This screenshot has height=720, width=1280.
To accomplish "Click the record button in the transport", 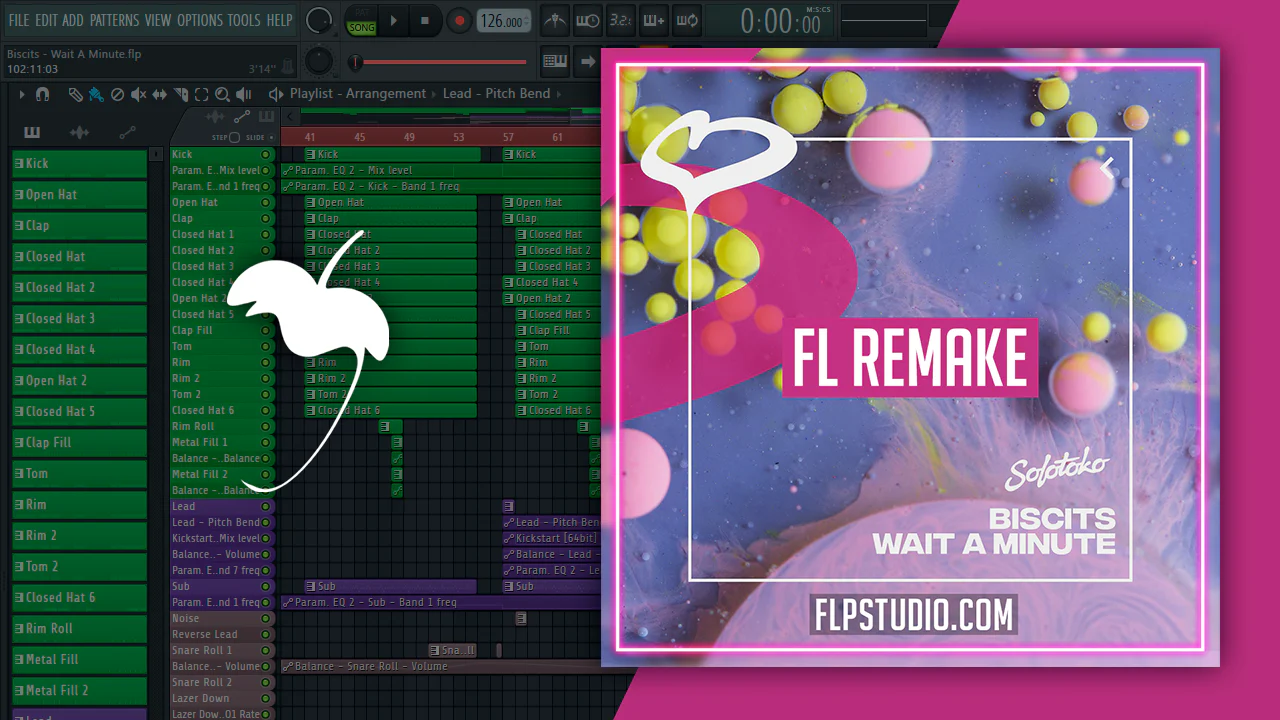I will click(x=459, y=20).
